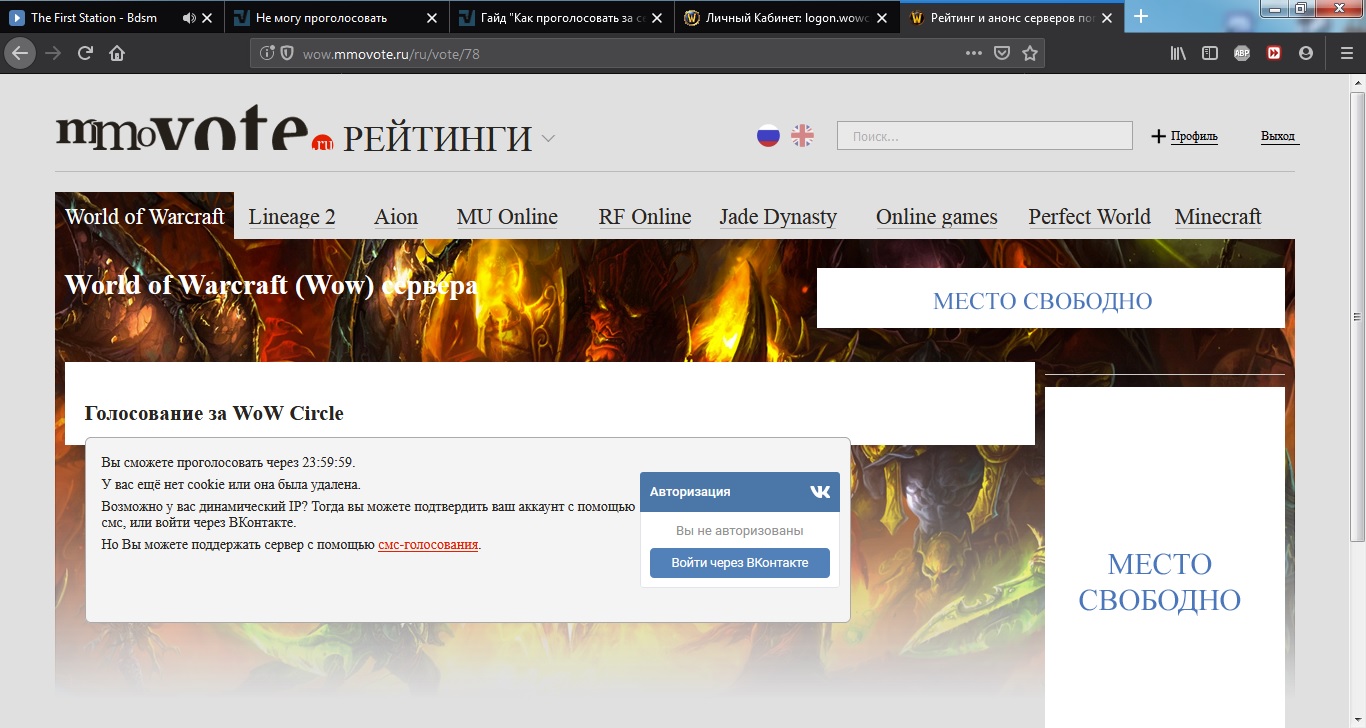
Task: Expand the РЕЙТИНГИ dropdown chevron
Action: click(548, 138)
